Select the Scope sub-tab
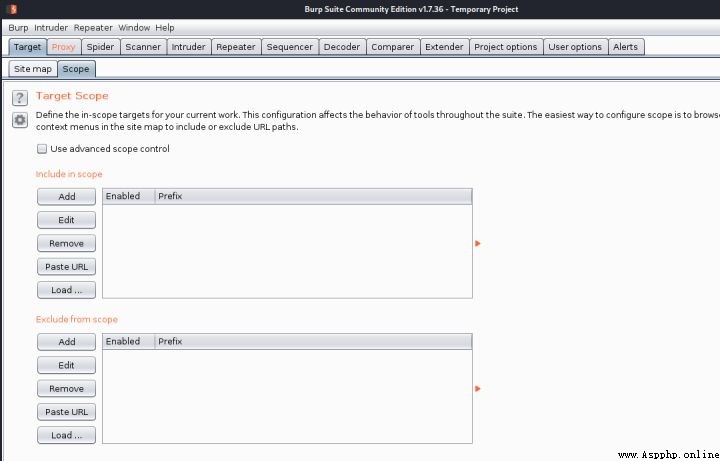Image resolution: width=720 pixels, height=461 pixels. pyautogui.click(x=76, y=69)
